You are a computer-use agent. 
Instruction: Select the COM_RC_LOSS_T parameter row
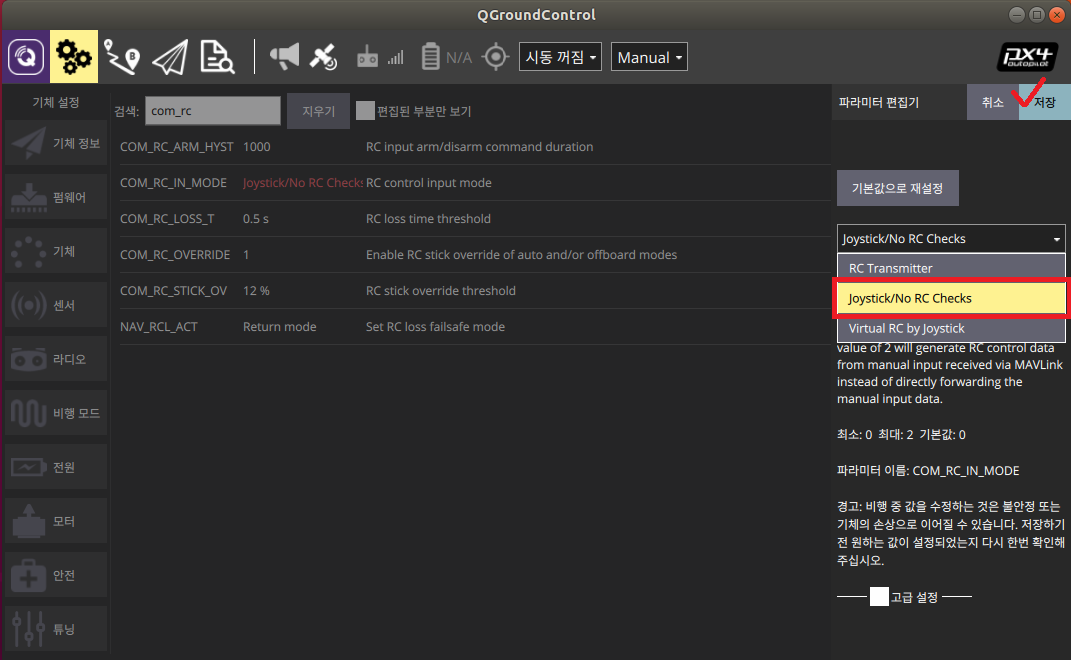[x=475, y=219]
